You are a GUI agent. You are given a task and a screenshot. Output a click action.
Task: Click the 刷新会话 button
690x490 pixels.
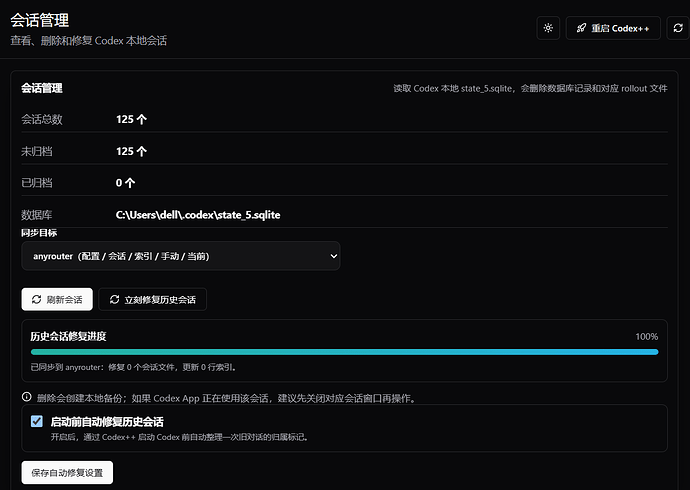coord(57,300)
